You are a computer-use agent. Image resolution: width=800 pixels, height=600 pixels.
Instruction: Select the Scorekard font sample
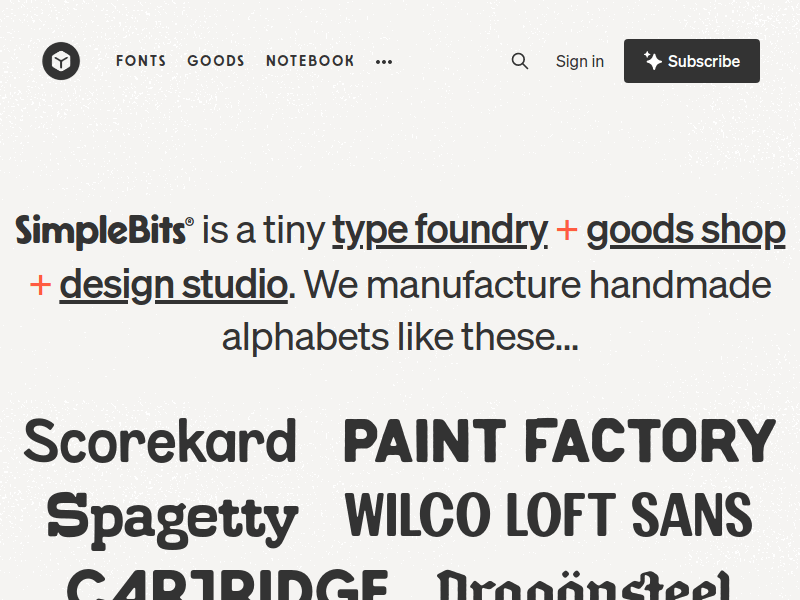pyautogui.click(x=160, y=441)
